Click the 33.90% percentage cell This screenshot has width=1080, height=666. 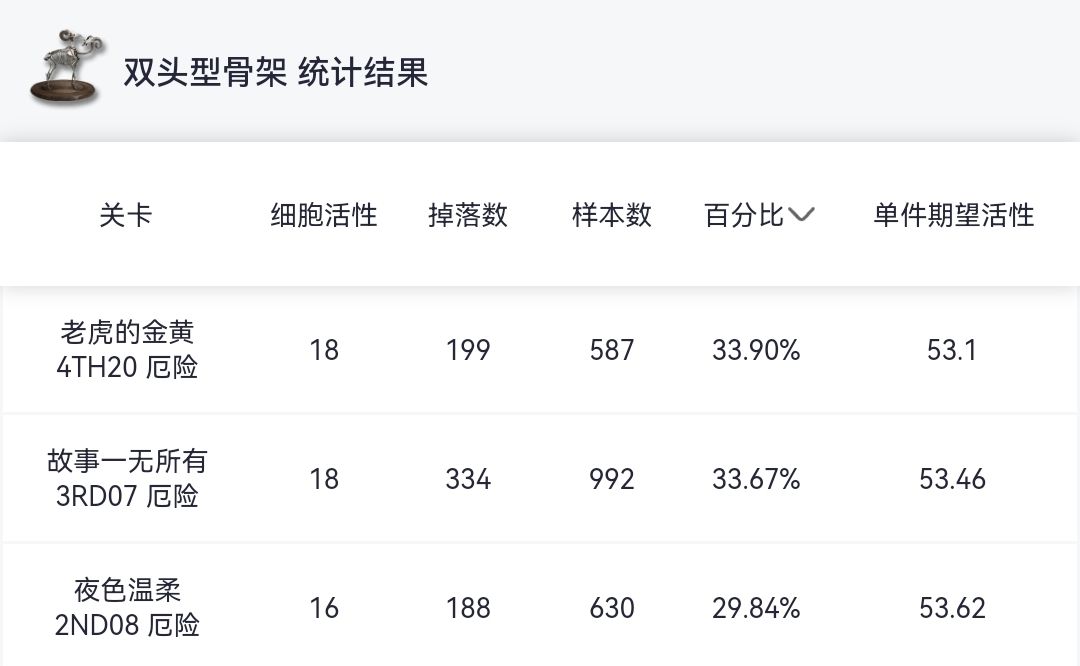click(756, 350)
